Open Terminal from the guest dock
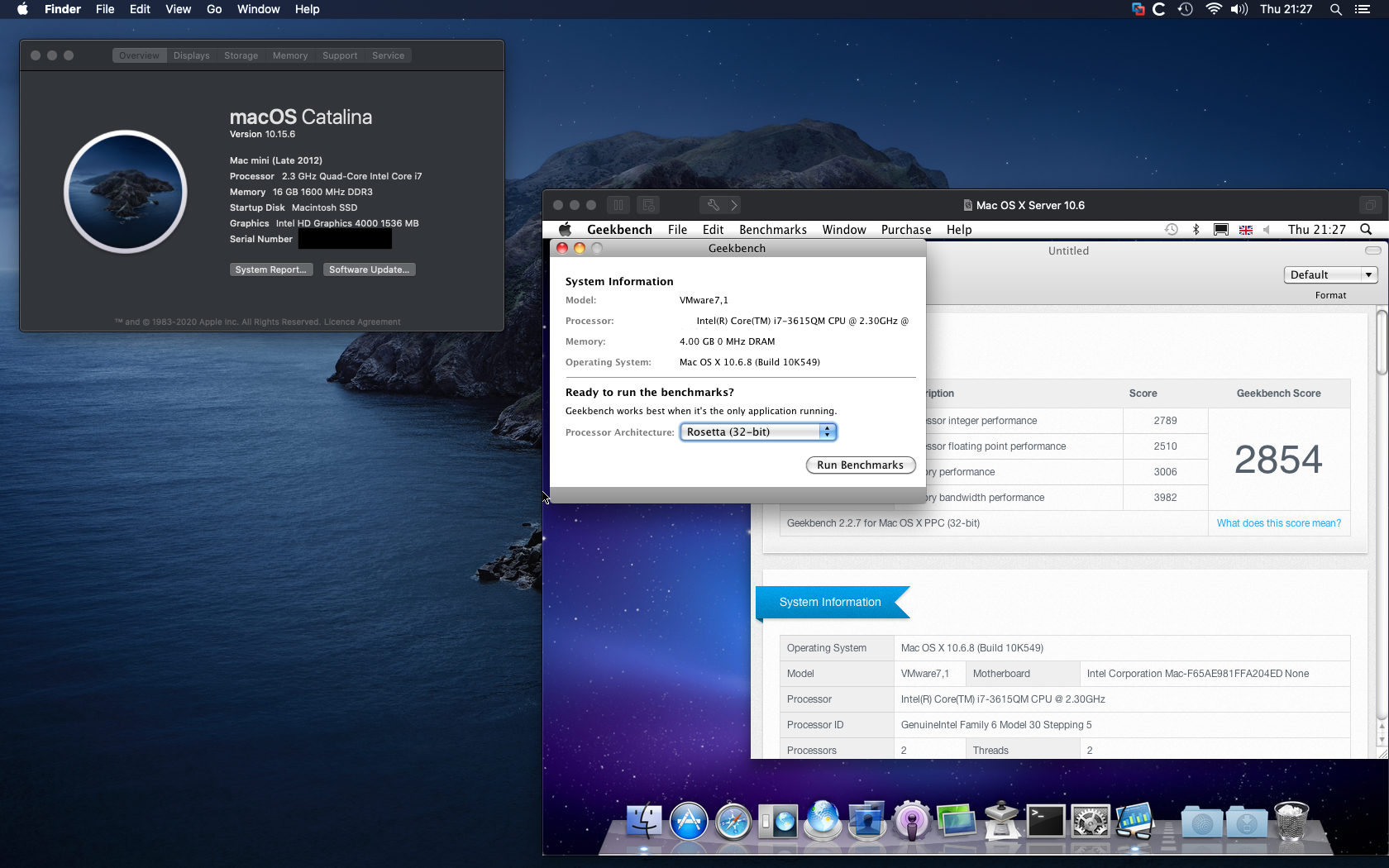1389x868 pixels. tap(1046, 823)
